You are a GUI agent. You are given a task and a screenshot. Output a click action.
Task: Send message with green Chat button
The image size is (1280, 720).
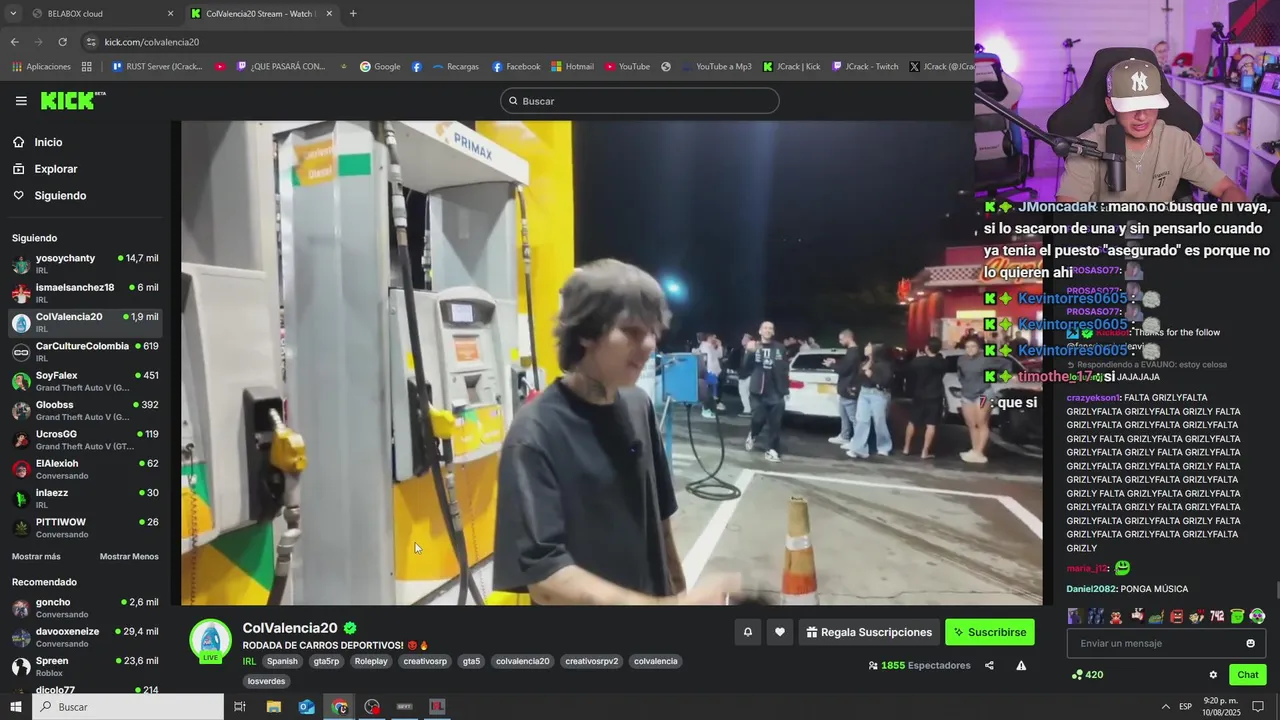pos(1248,675)
